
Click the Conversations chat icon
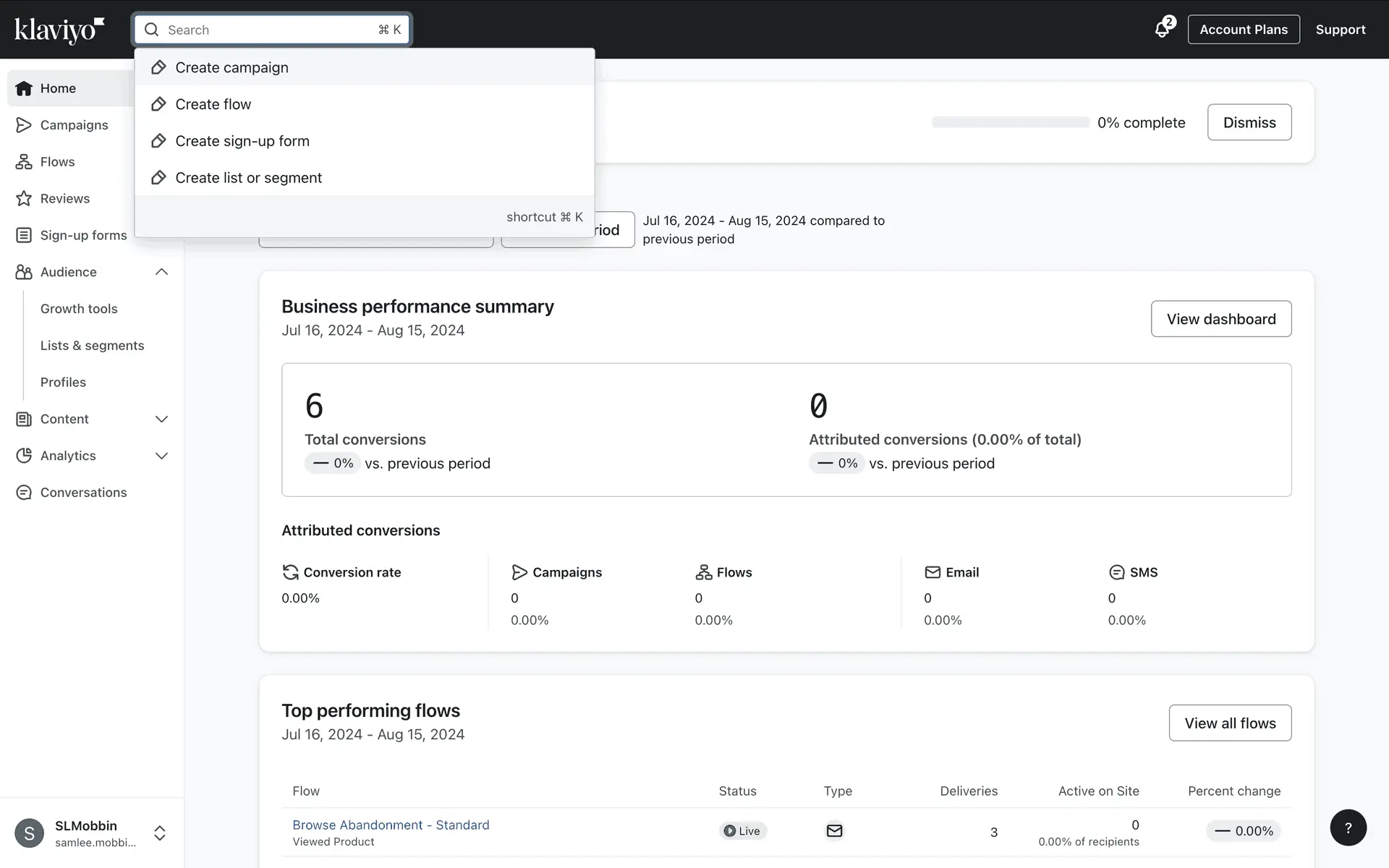tap(24, 493)
